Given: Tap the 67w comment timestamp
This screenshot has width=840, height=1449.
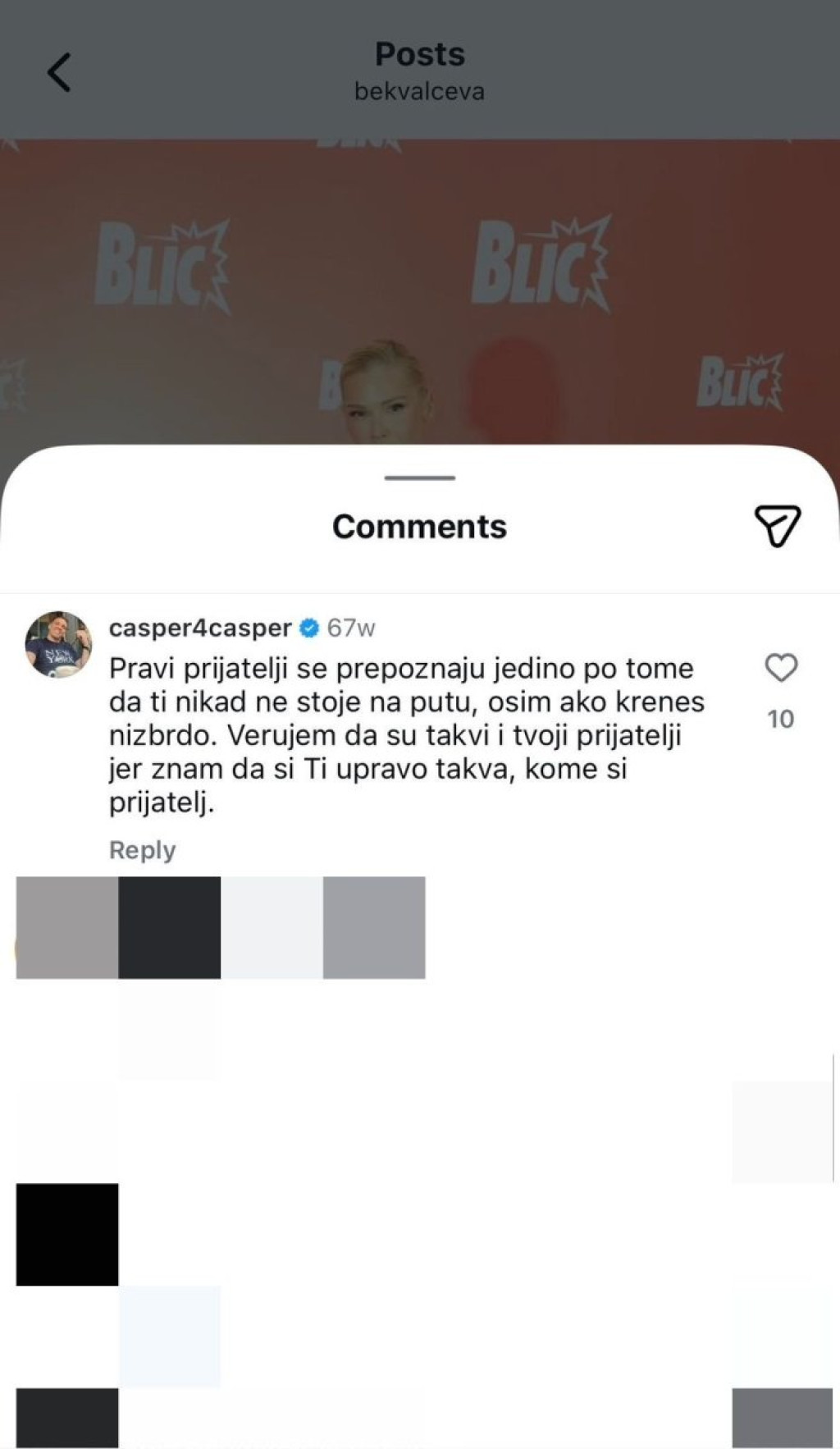Looking at the screenshot, I should (351, 629).
